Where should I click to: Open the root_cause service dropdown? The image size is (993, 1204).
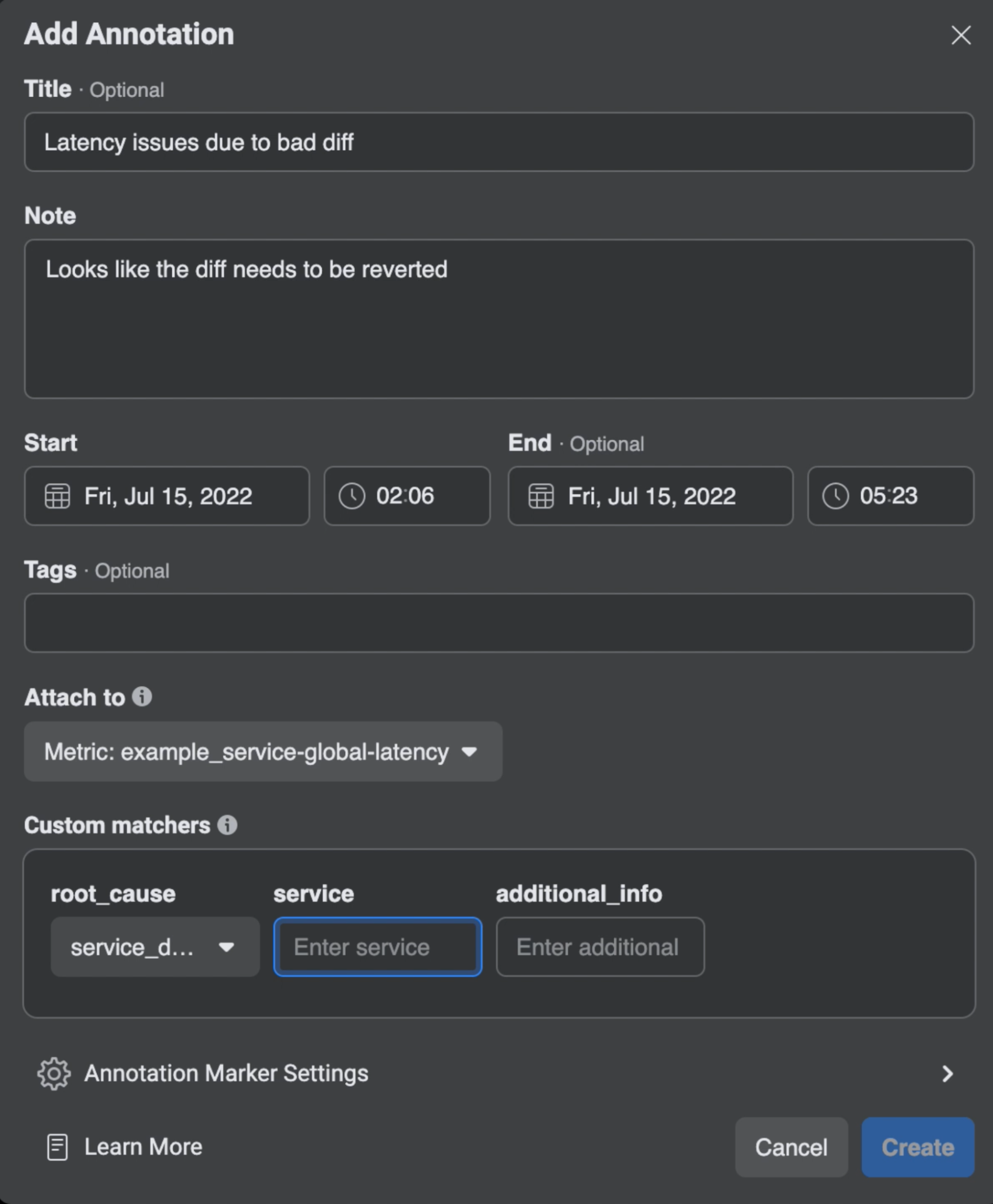point(154,947)
